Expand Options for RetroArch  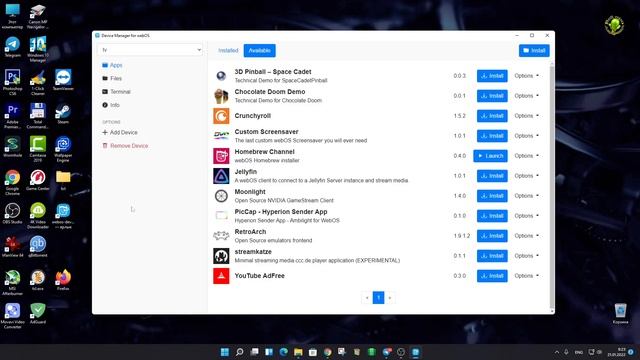pos(526,236)
